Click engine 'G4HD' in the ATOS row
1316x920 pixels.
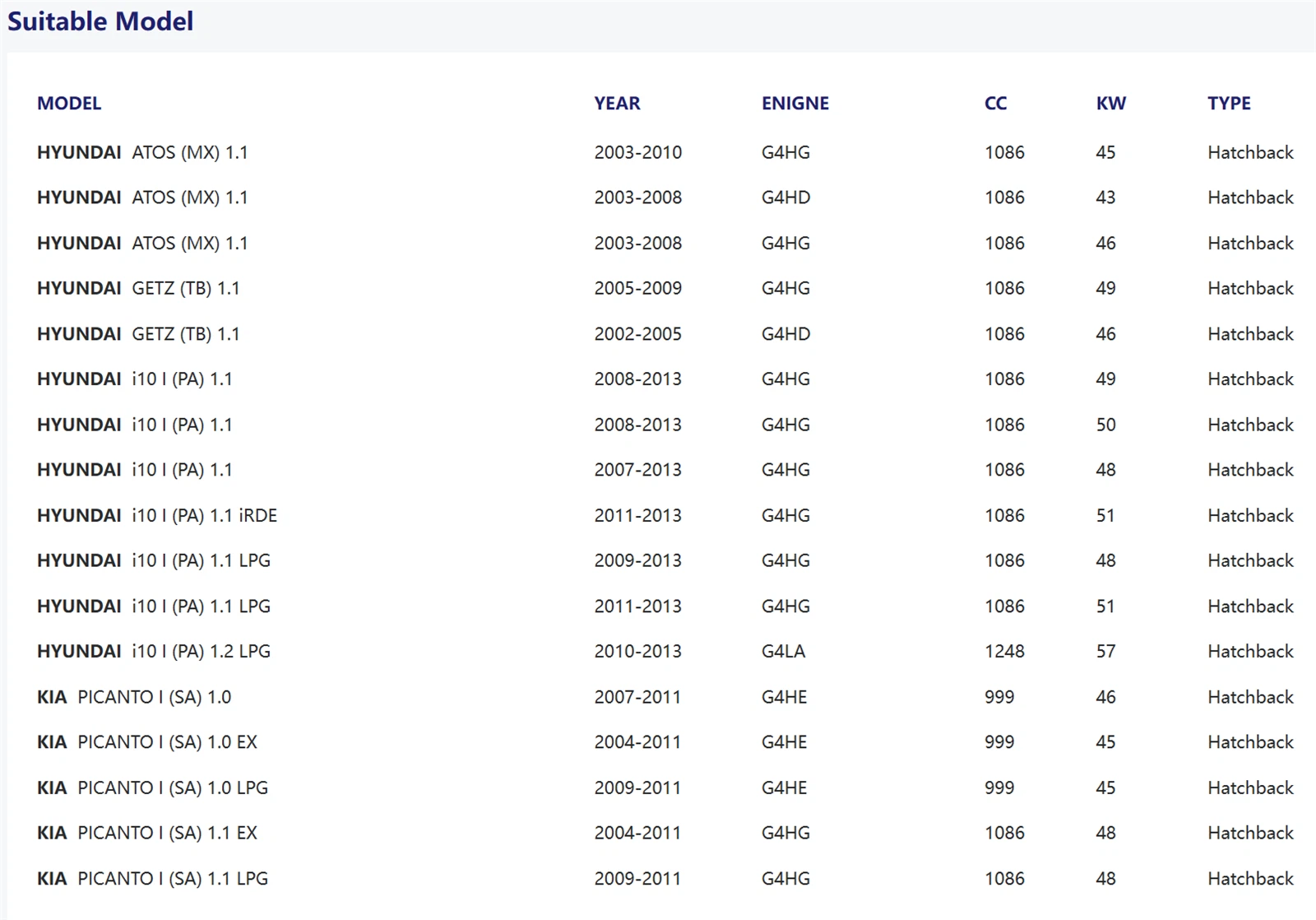coord(785,197)
